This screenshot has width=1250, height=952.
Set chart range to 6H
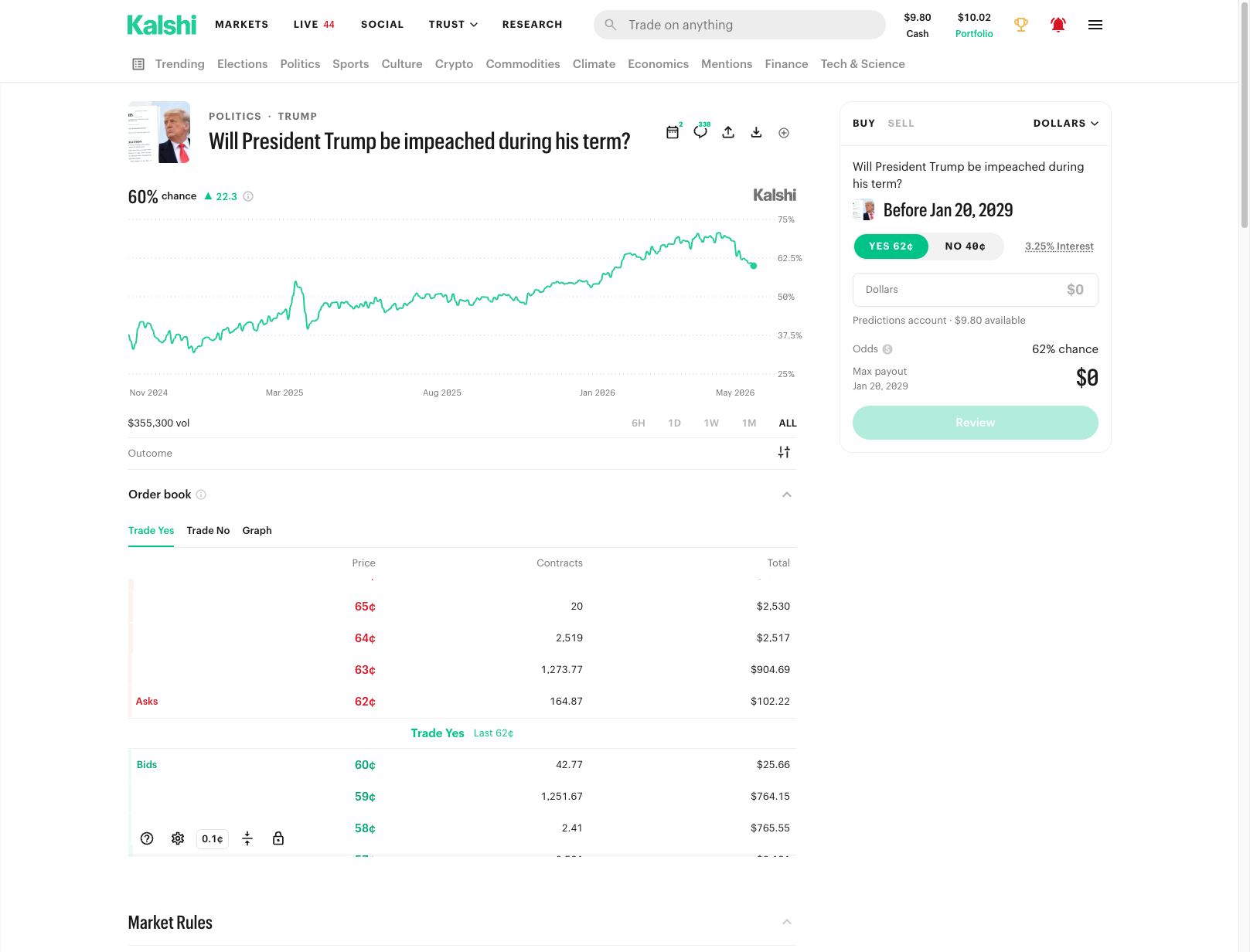pos(639,423)
